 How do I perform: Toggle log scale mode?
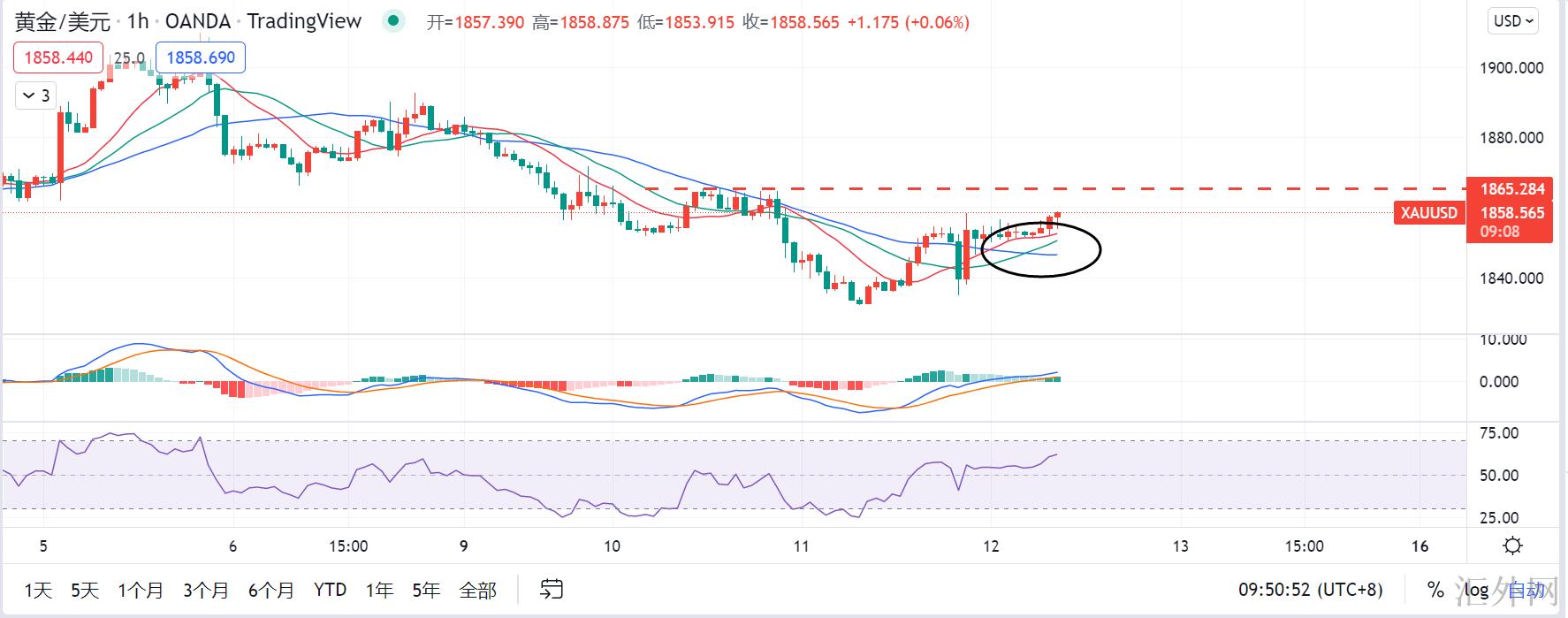1476,590
